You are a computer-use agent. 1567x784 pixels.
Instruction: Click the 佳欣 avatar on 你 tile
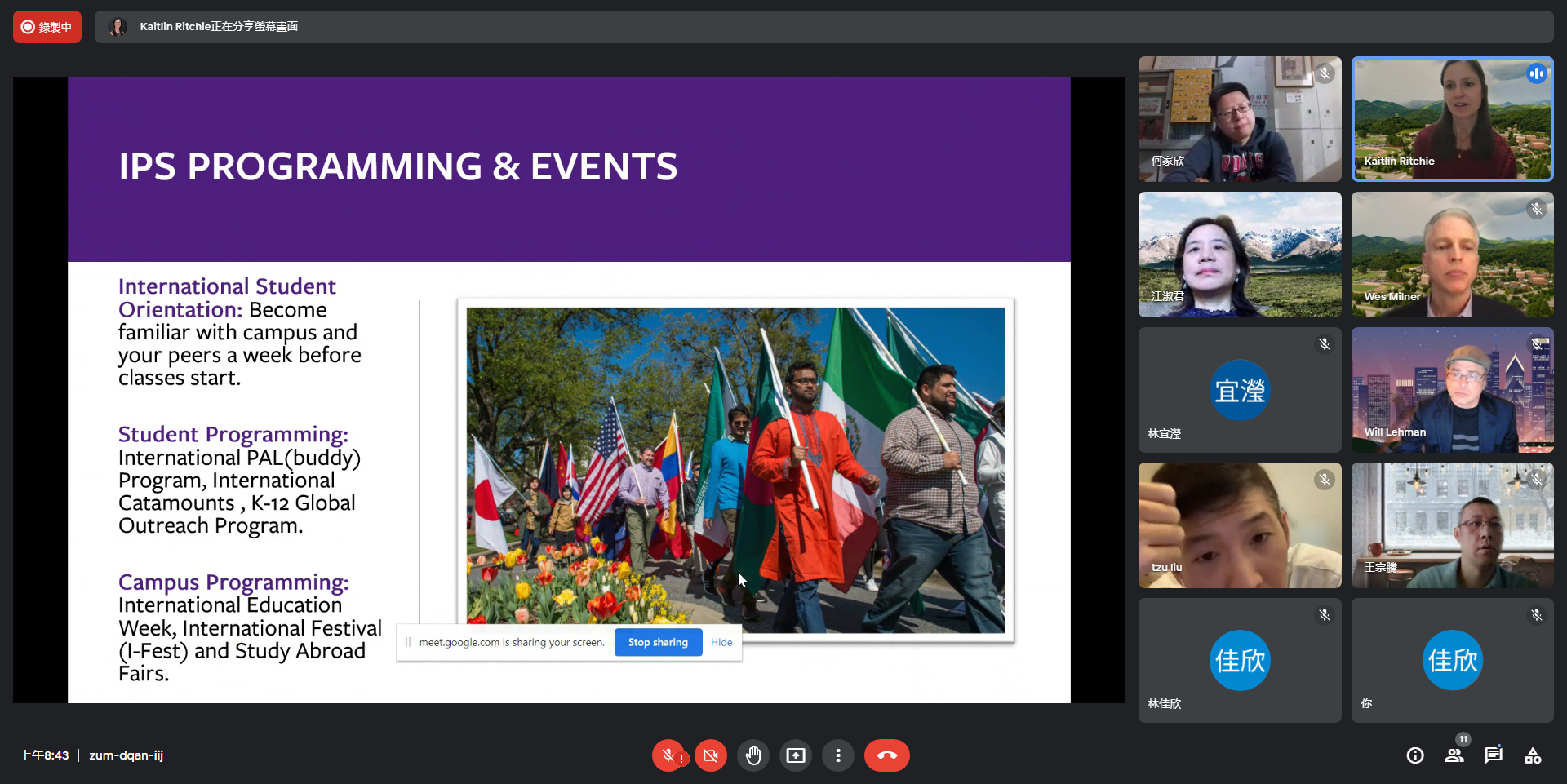[1453, 660]
